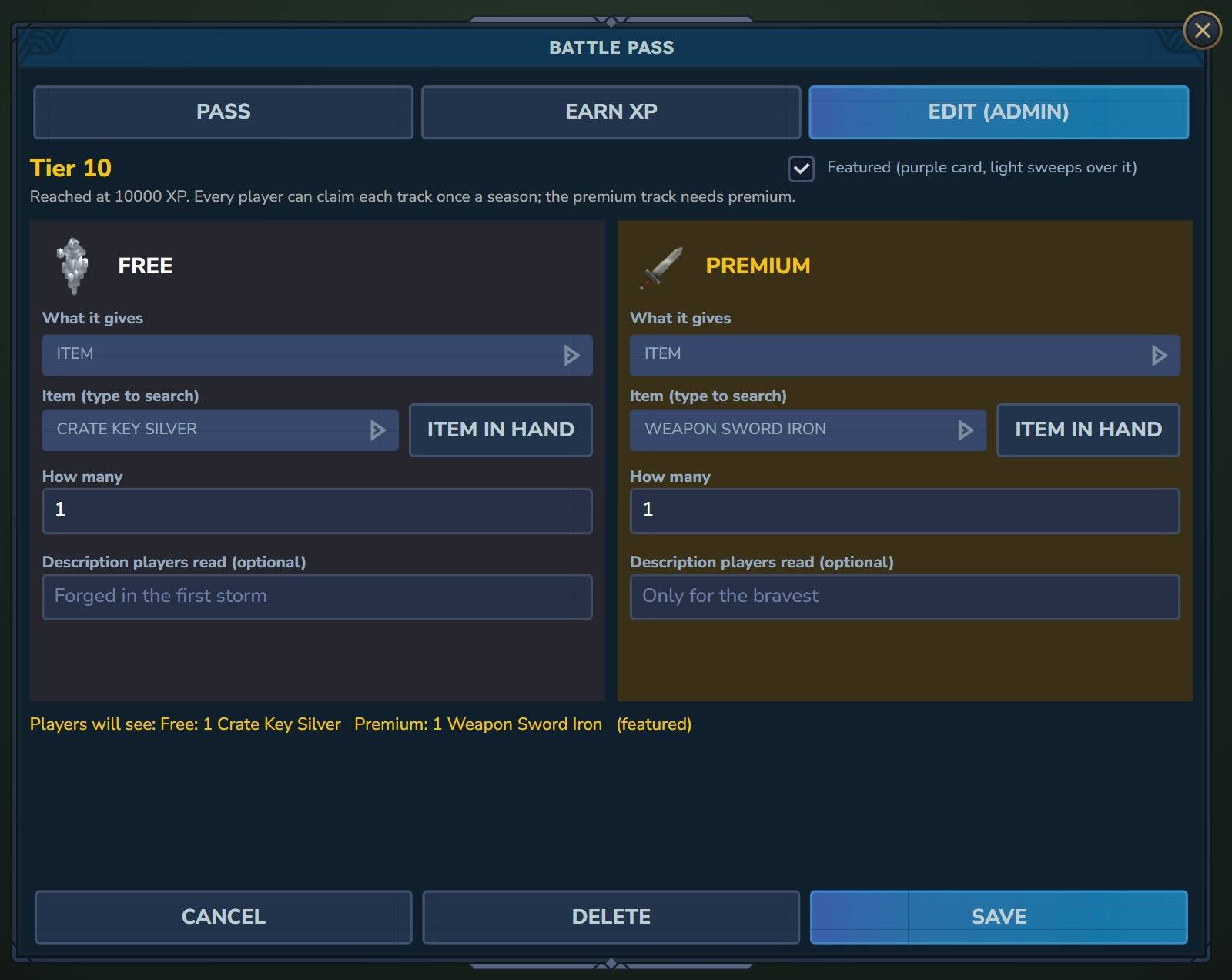Open the Earn XP tab
Screen dimensions: 1232x980
pyautogui.click(x=611, y=112)
